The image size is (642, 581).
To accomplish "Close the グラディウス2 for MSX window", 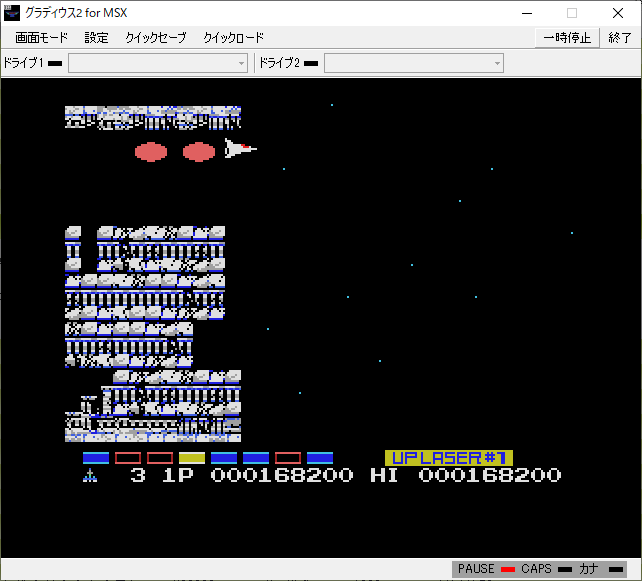I will point(618,13).
